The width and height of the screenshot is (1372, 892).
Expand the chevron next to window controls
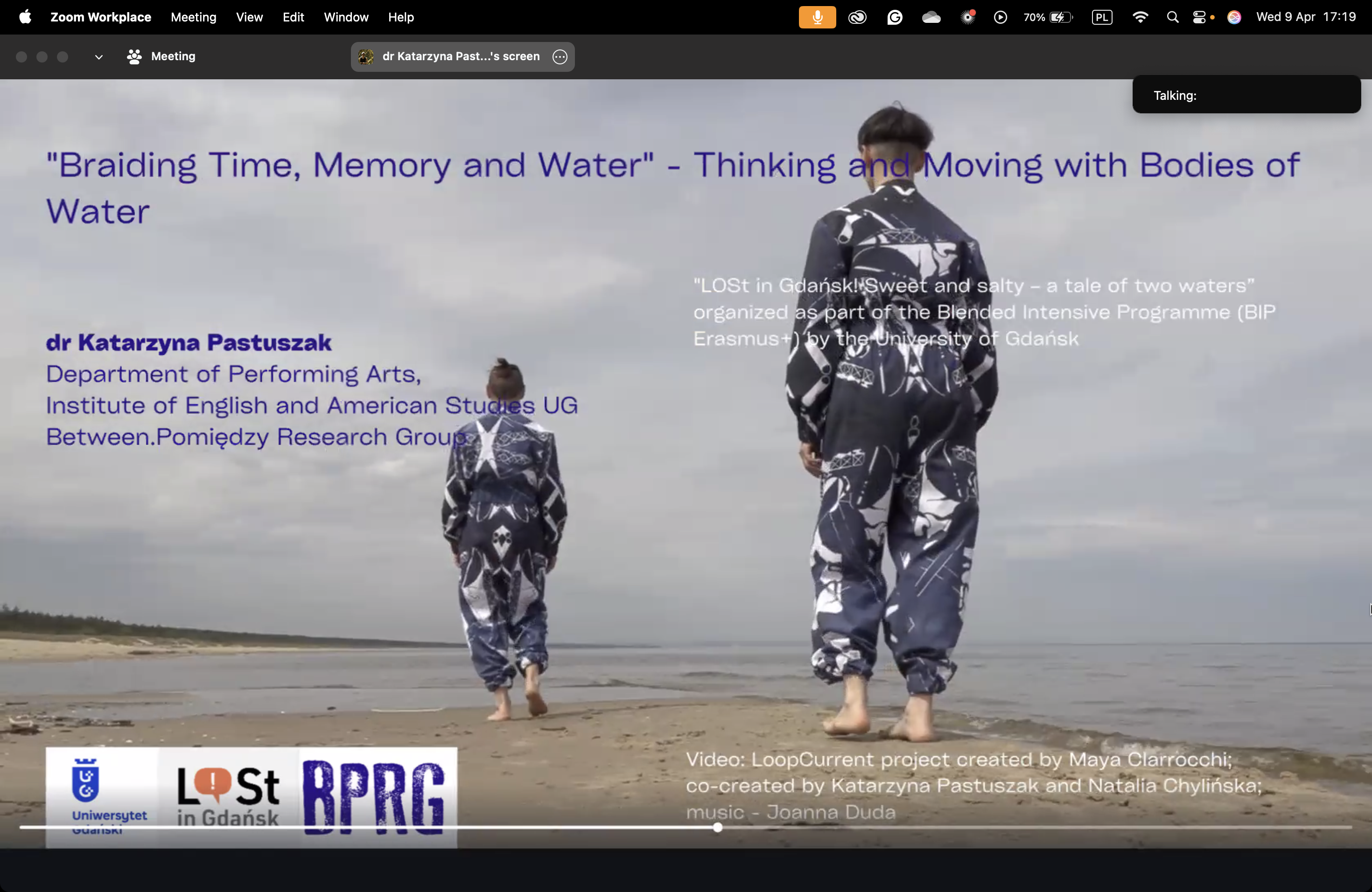click(98, 56)
